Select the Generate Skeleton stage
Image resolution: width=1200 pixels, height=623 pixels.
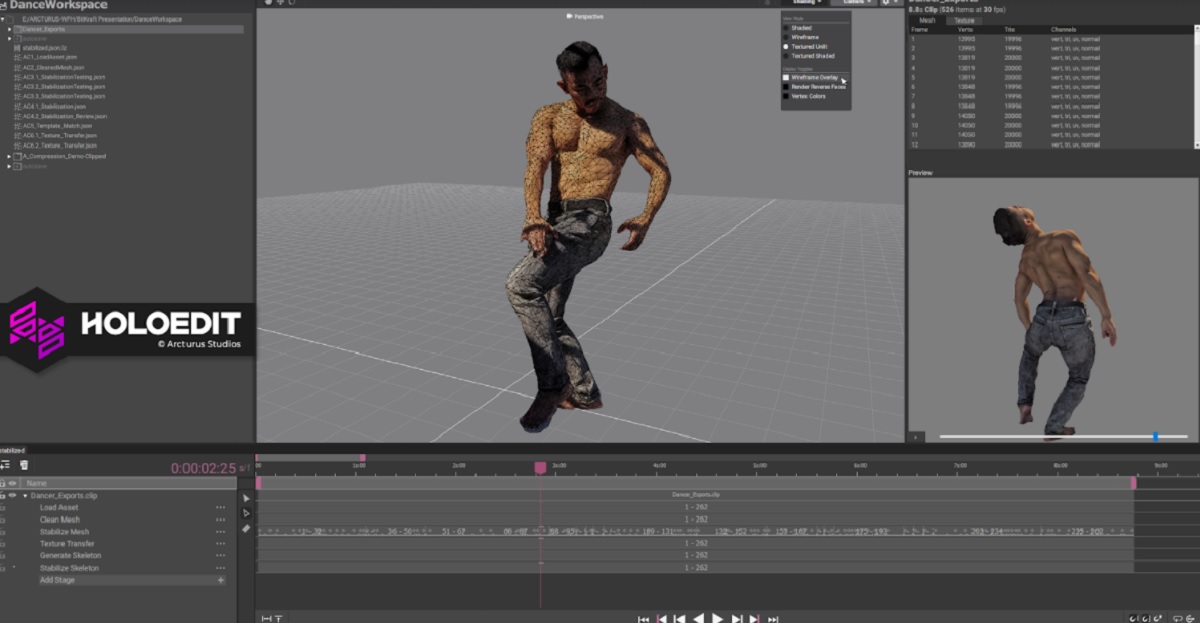(70, 556)
